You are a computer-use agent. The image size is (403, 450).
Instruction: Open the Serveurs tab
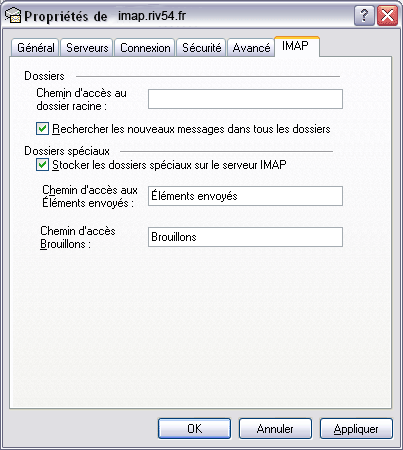87,48
